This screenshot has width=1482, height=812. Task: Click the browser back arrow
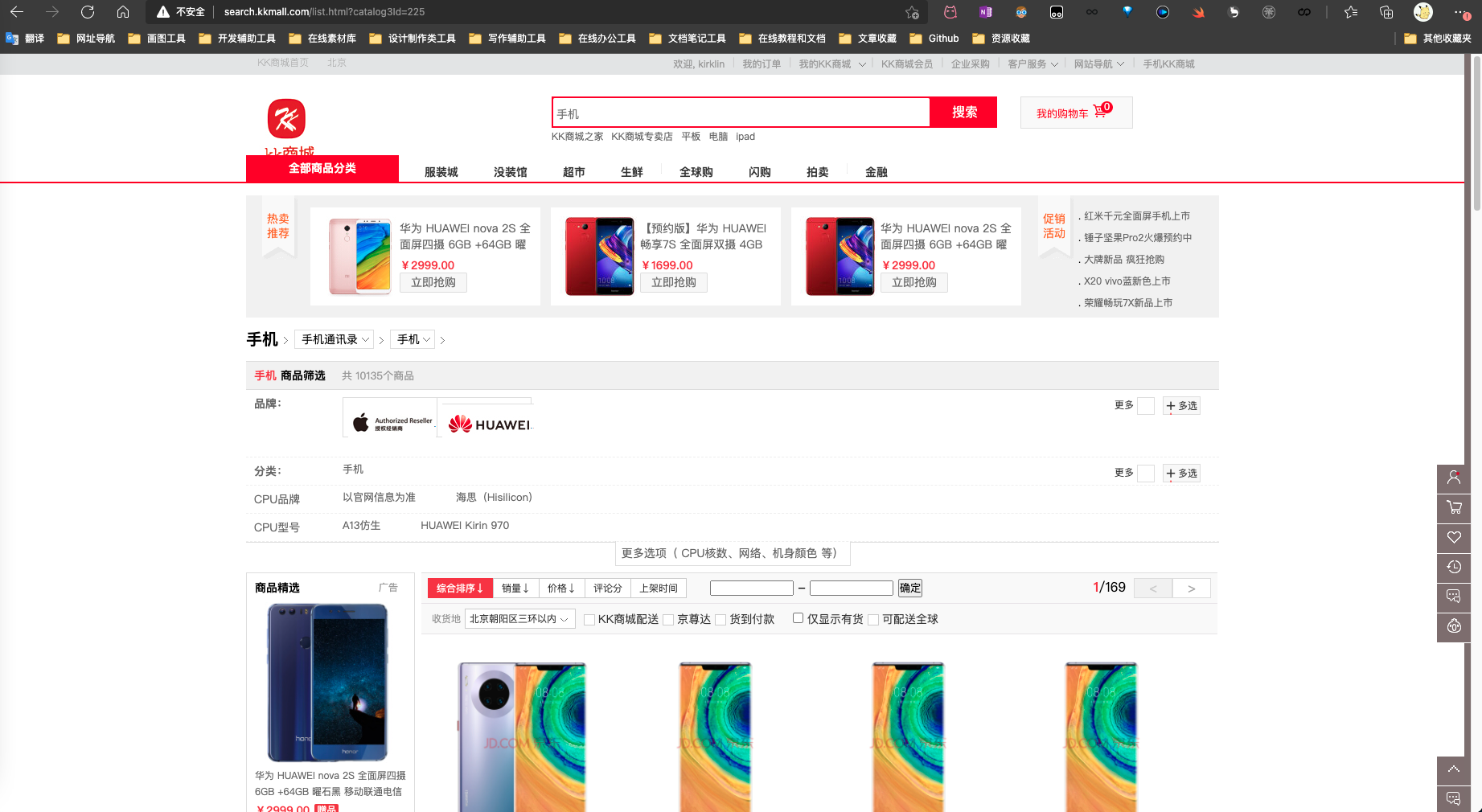pyautogui.click(x=17, y=12)
